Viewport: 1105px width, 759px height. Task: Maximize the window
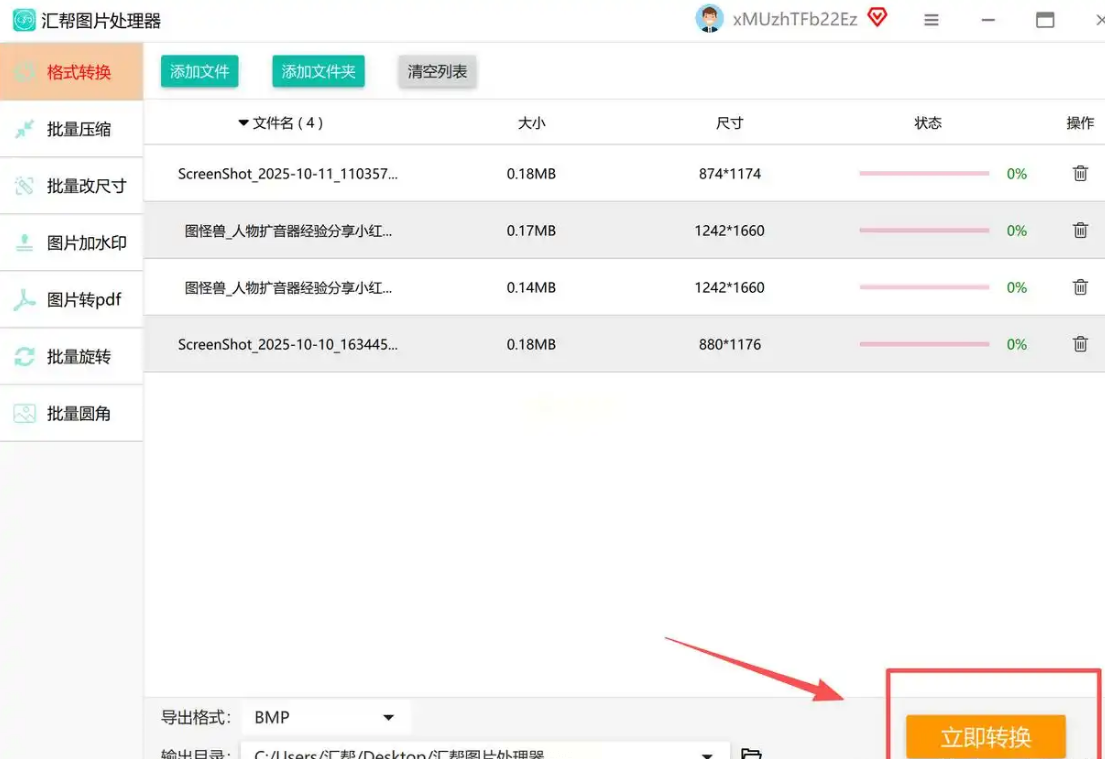[1045, 20]
